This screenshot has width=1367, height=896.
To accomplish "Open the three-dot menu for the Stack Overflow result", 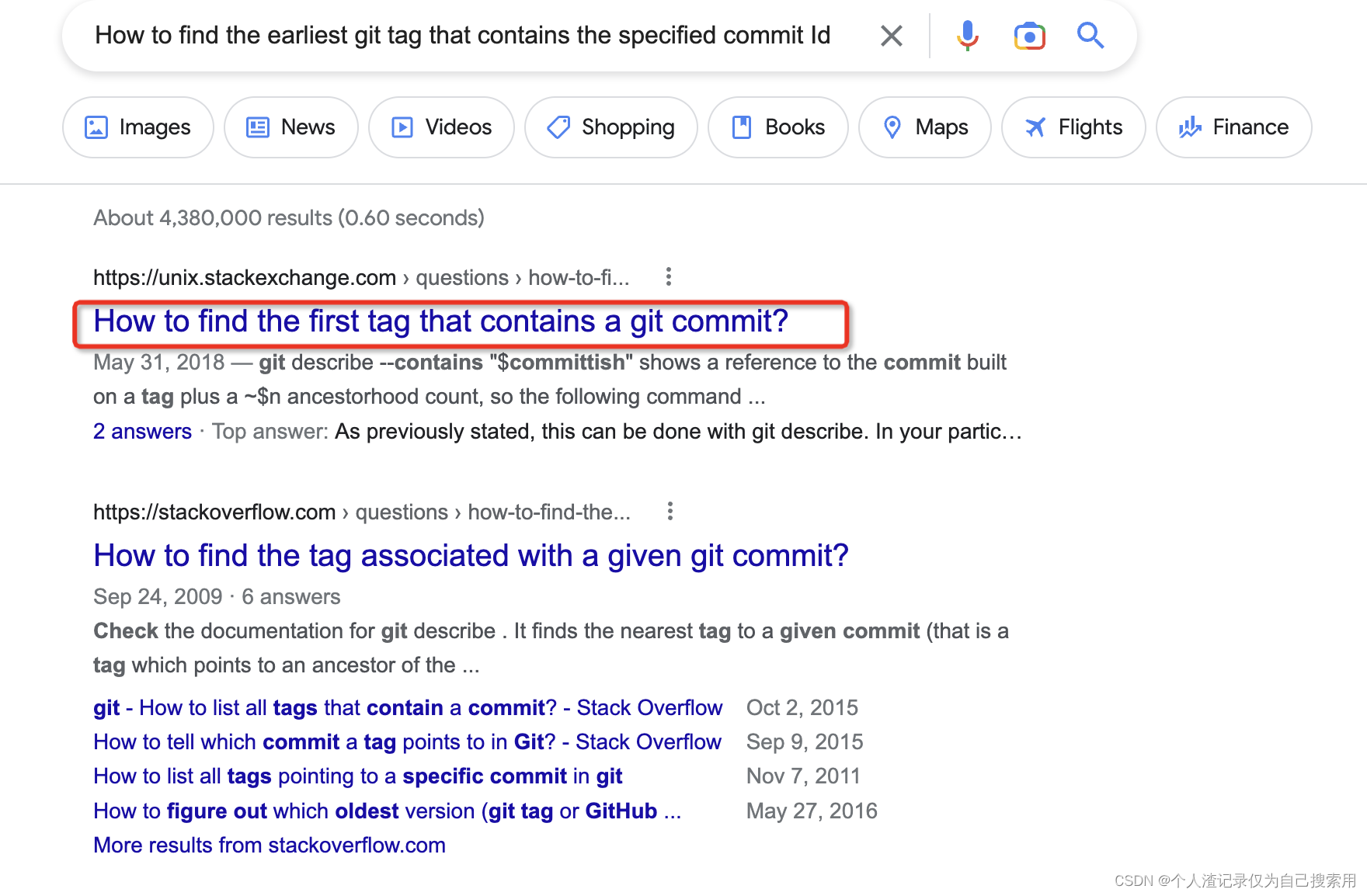I will [670, 511].
